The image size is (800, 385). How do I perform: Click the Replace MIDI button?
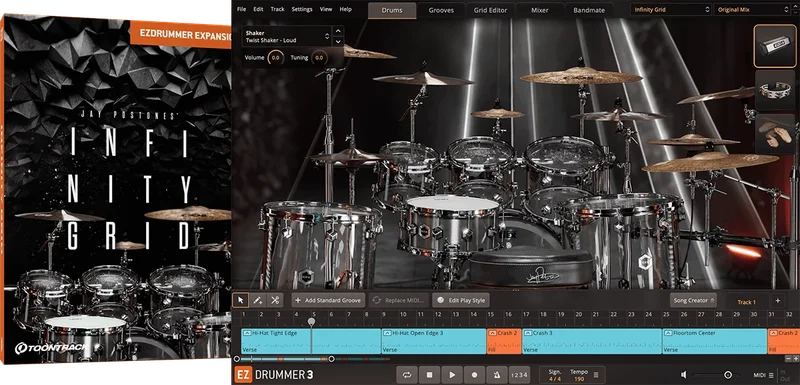pos(398,300)
